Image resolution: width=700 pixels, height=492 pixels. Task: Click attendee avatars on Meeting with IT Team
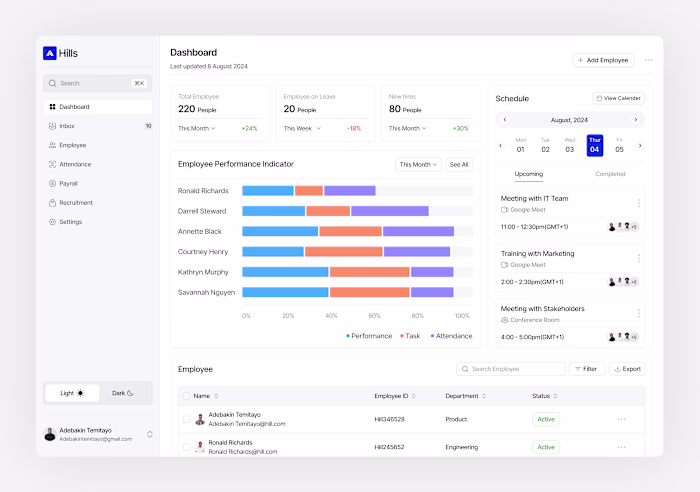[623, 227]
